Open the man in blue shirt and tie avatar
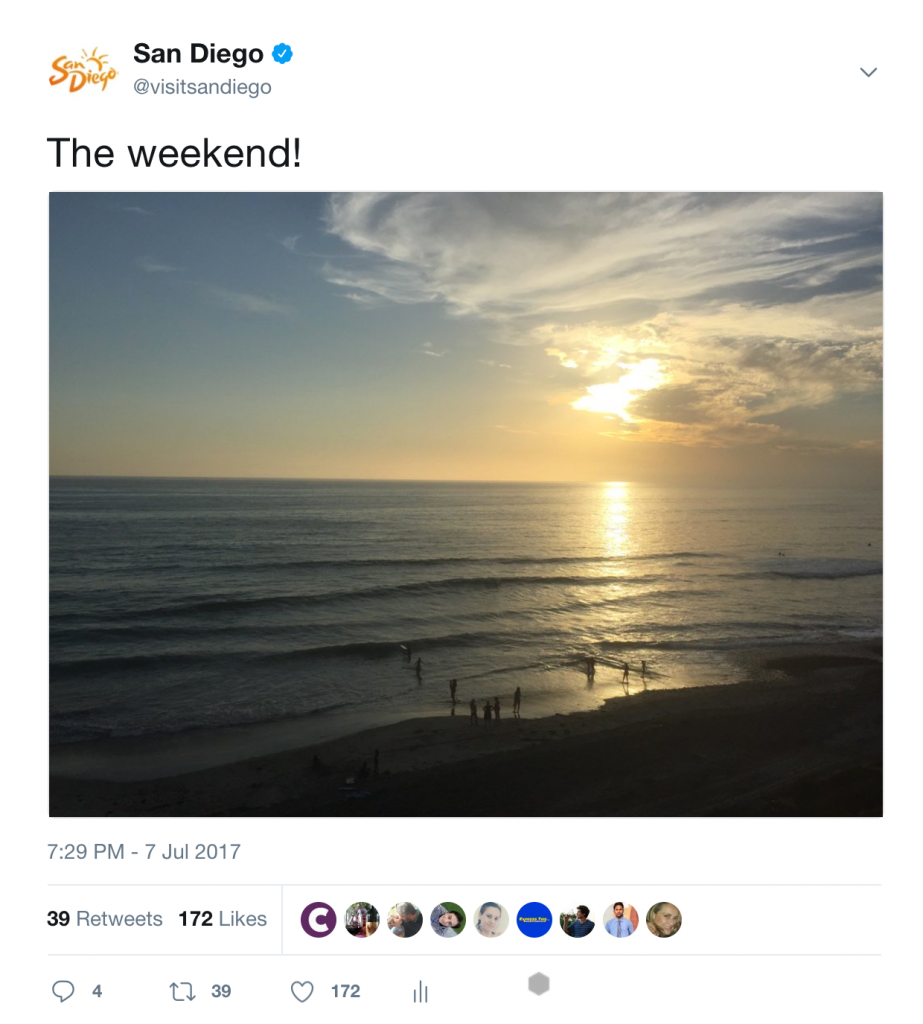The width and height of the screenshot is (923, 1024). click(x=621, y=920)
